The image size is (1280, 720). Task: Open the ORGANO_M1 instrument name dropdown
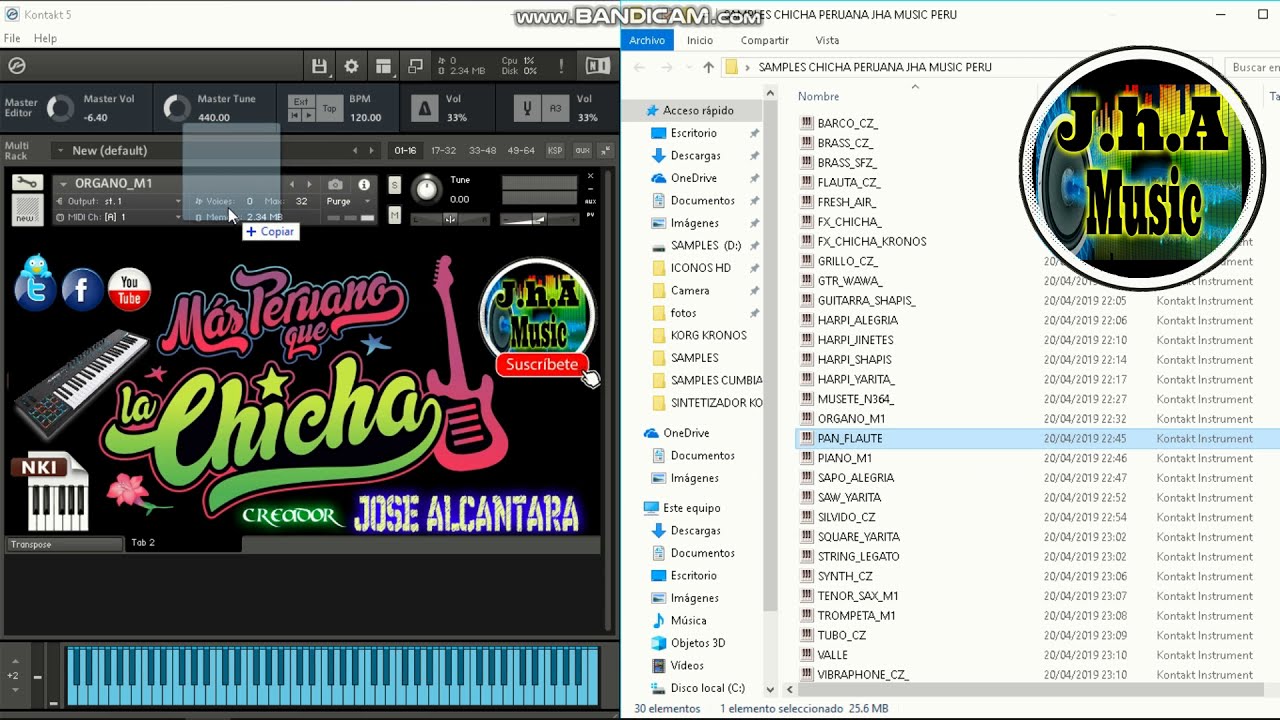62,184
